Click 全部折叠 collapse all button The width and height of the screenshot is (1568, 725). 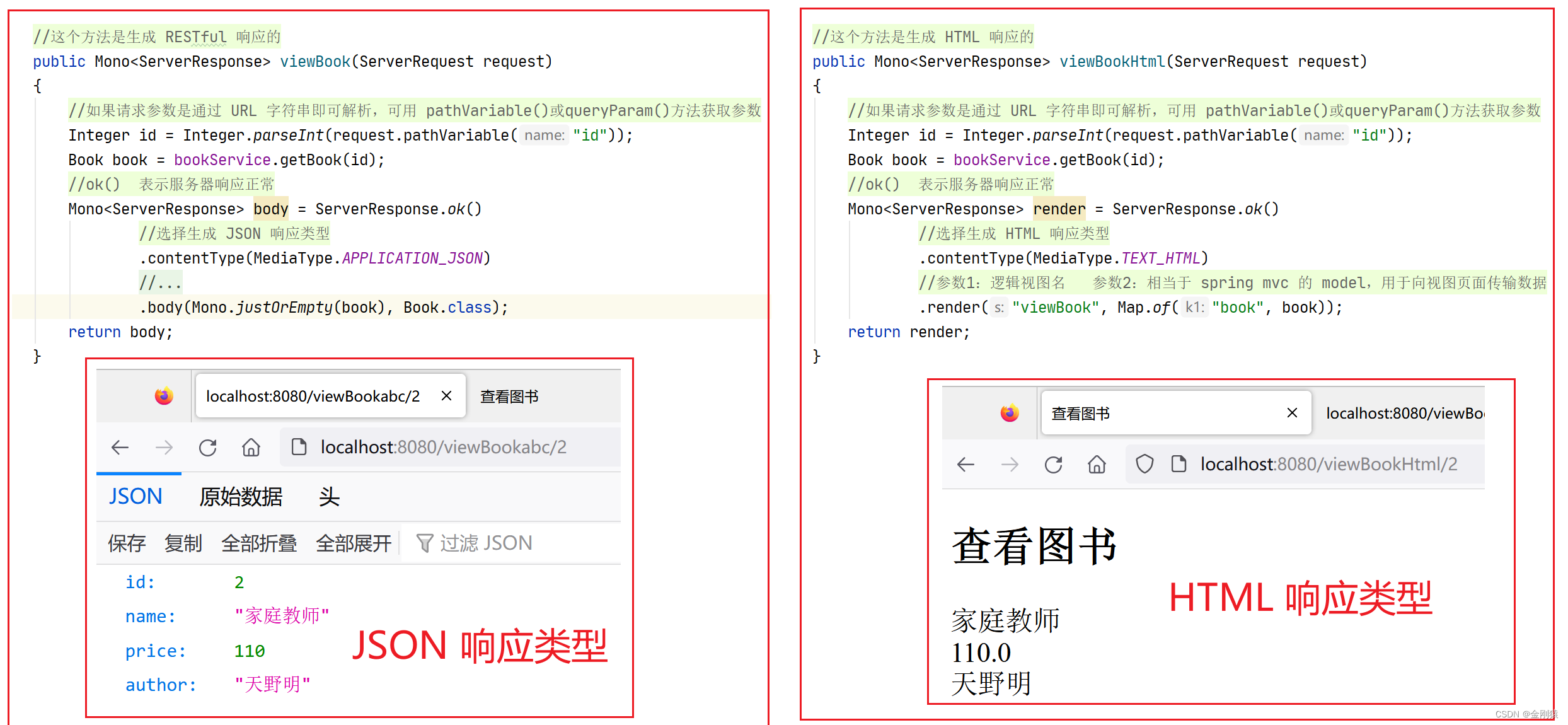(x=259, y=543)
